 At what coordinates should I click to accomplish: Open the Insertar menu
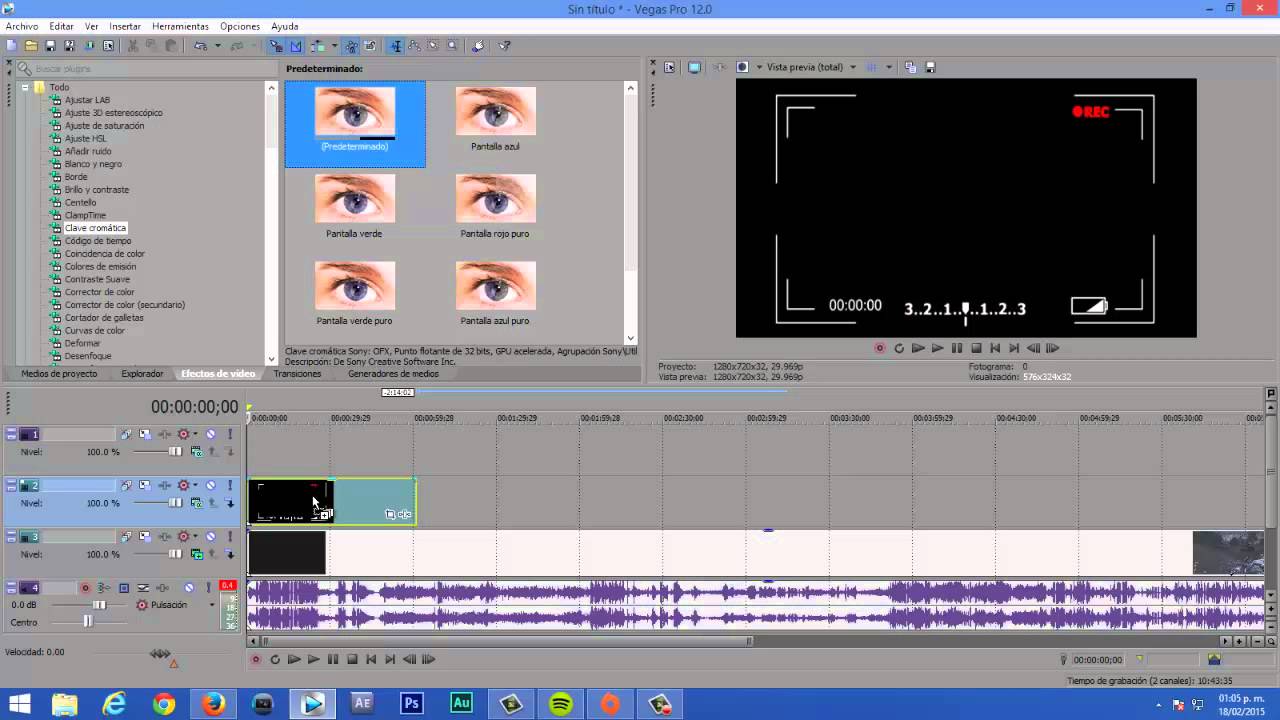pyautogui.click(x=125, y=26)
